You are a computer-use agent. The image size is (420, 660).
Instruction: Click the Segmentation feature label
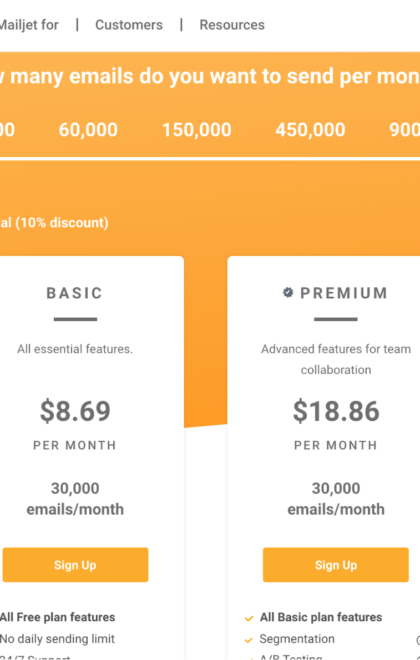297,639
